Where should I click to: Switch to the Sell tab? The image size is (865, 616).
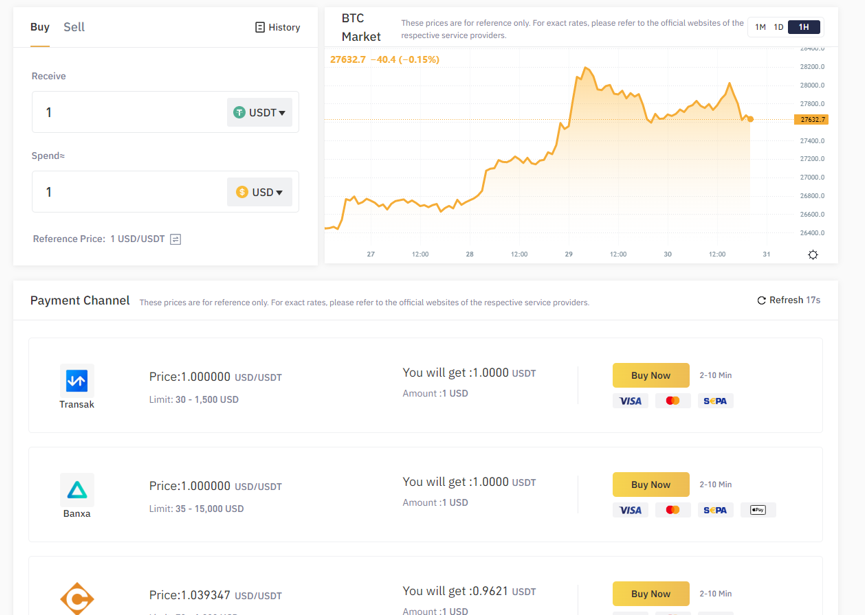pos(74,27)
